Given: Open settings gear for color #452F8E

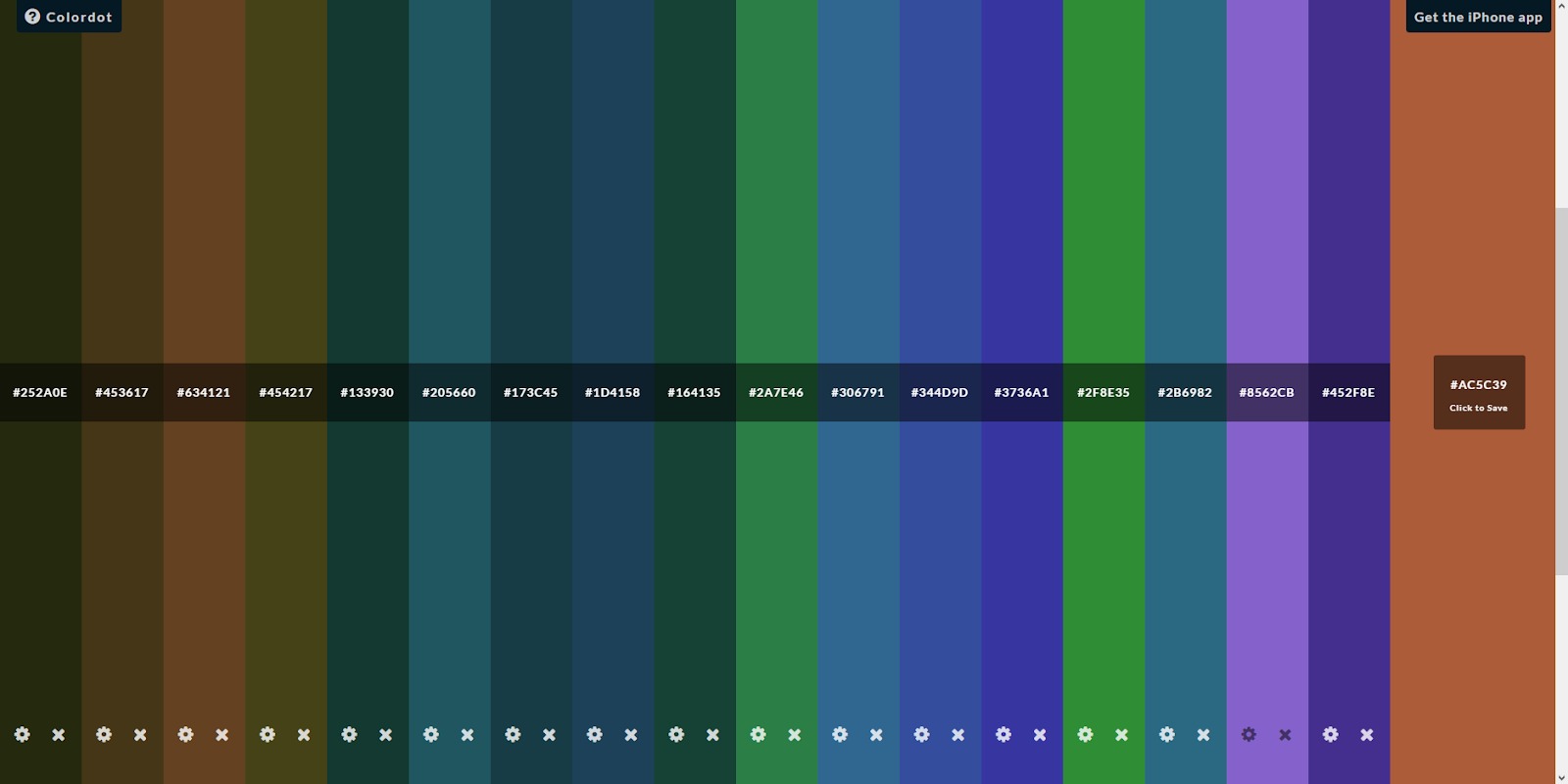Looking at the screenshot, I should click(1331, 734).
